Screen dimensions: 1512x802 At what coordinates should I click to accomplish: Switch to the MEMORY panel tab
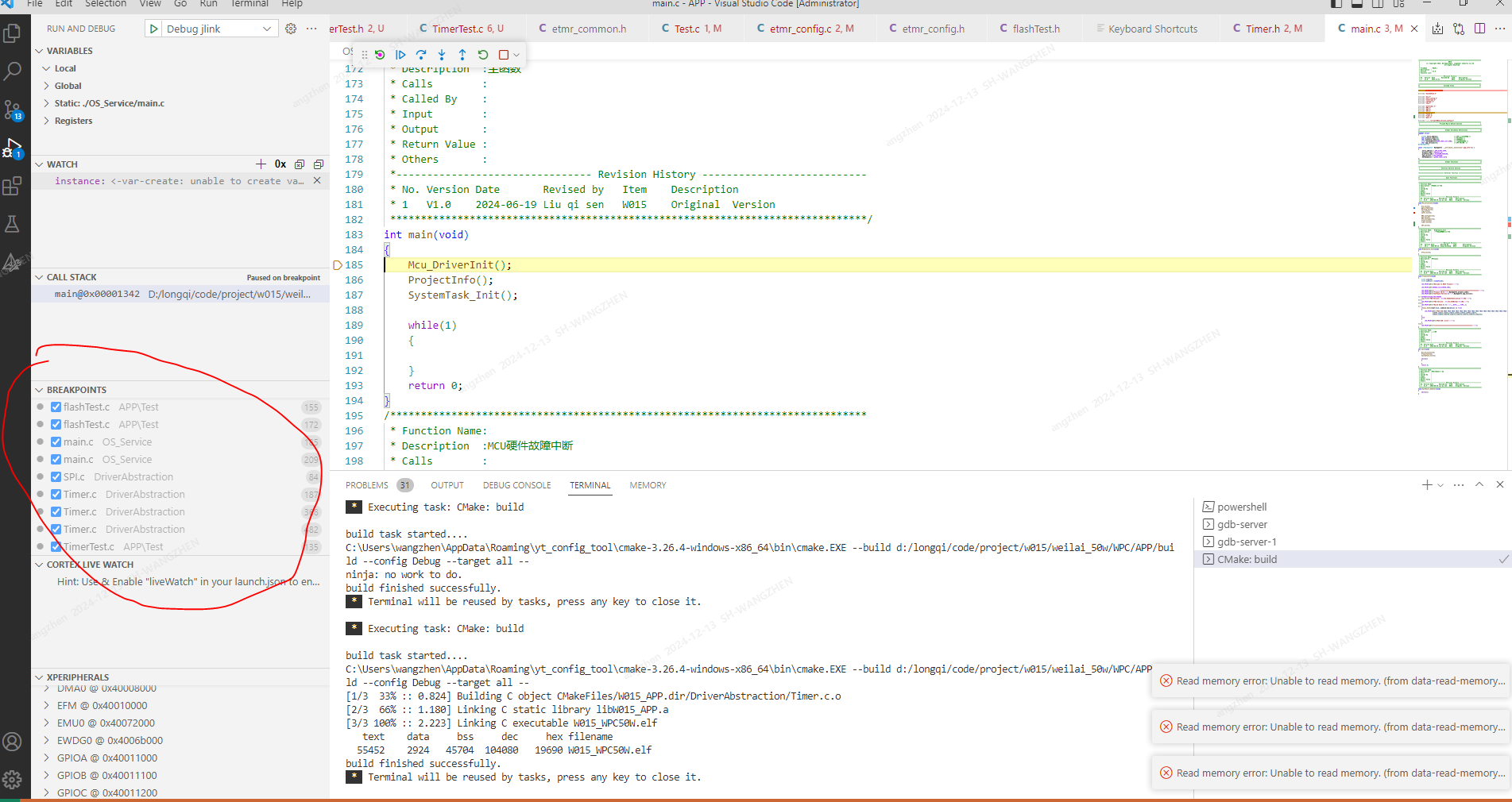tap(648, 484)
